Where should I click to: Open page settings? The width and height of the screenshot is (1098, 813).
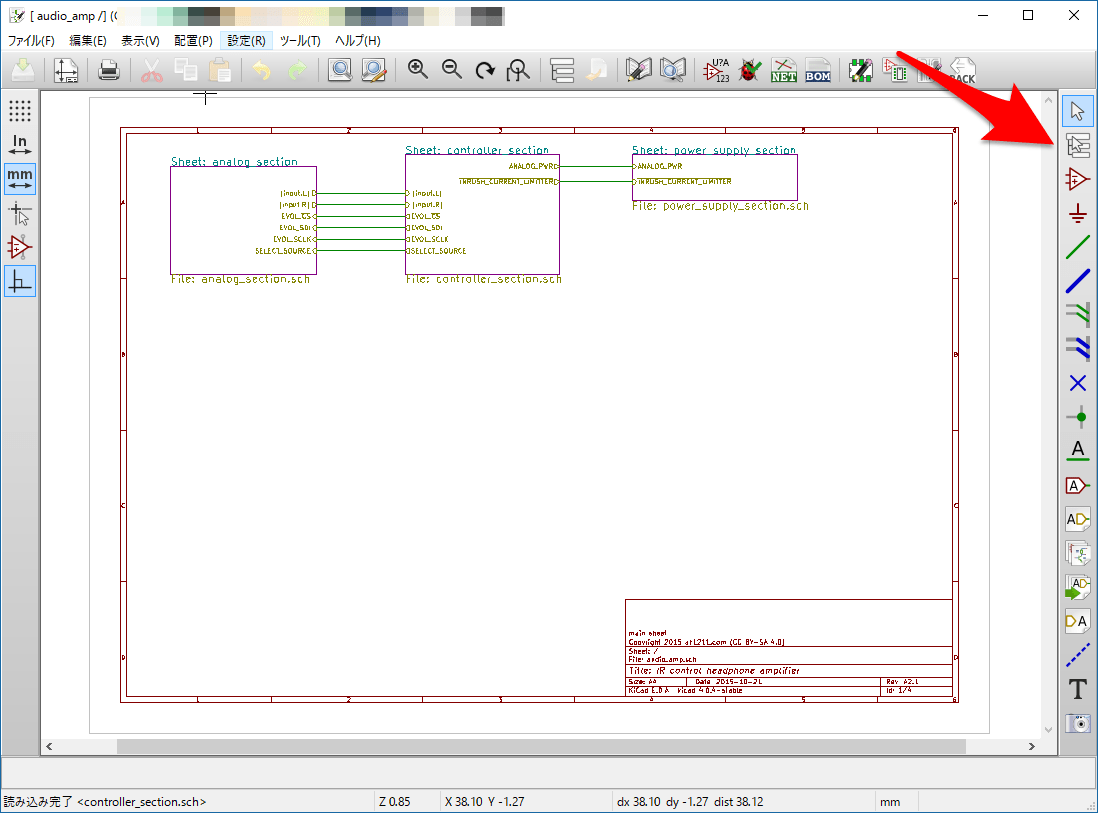[x=66, y=70]
